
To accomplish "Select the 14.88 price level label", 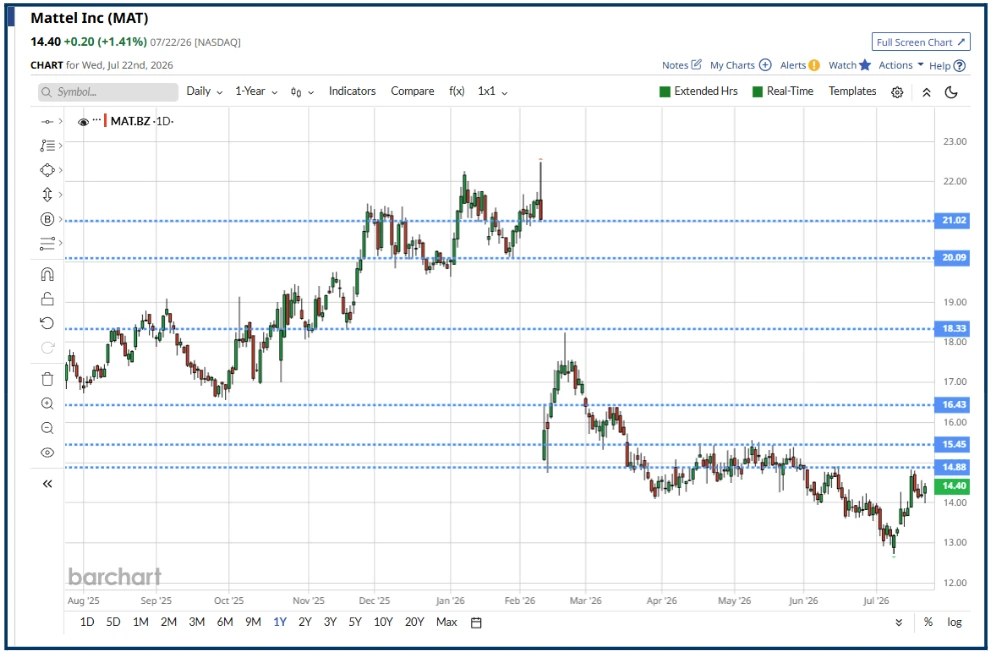I will point(952,467).
